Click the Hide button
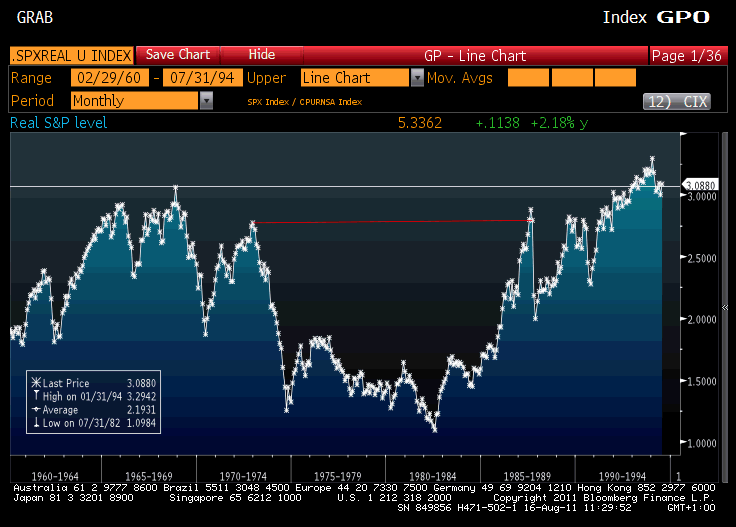This screenshot has height=527, width=736. pos(261,55)
